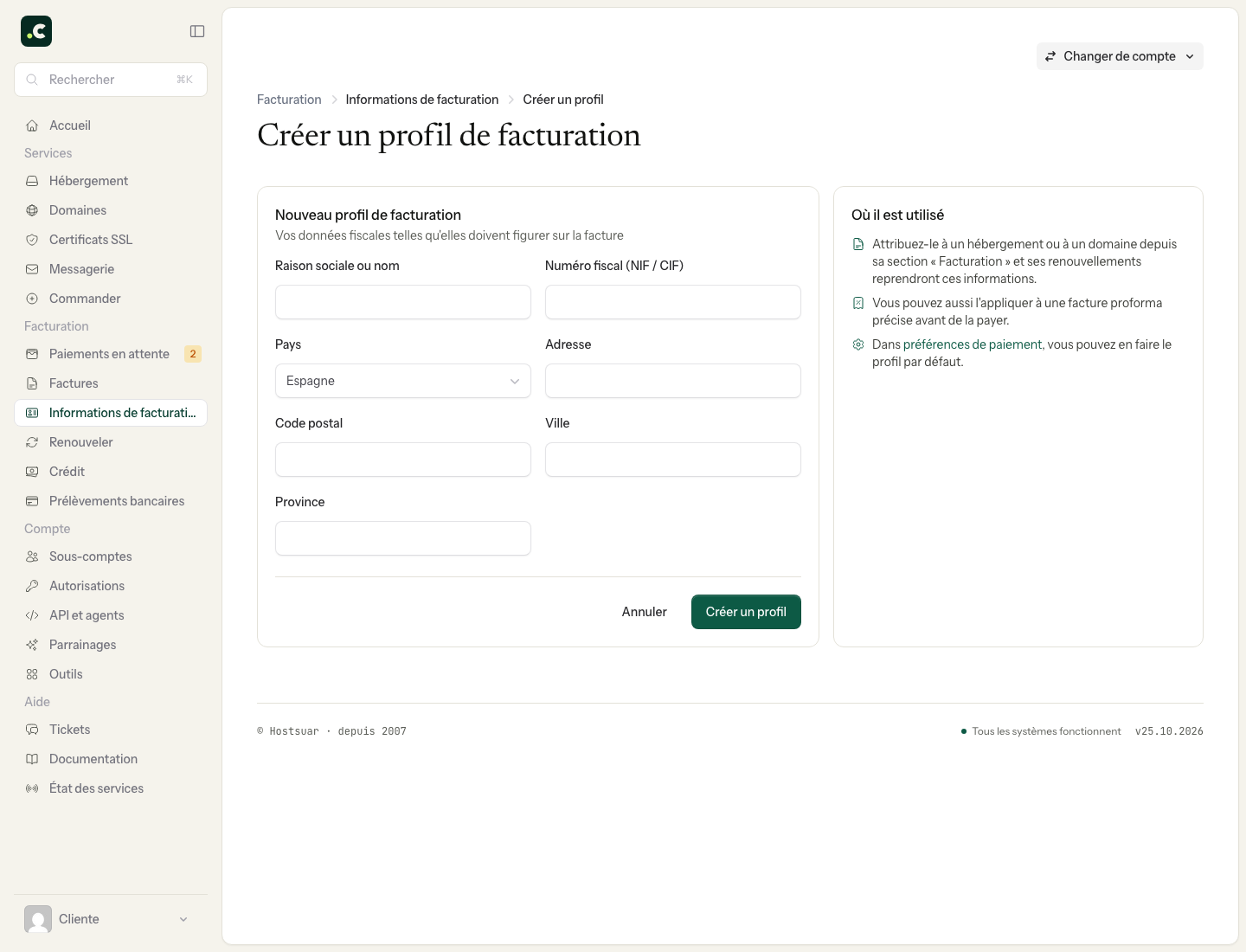
Task: Click into the Code postal field
Action: 403,460
